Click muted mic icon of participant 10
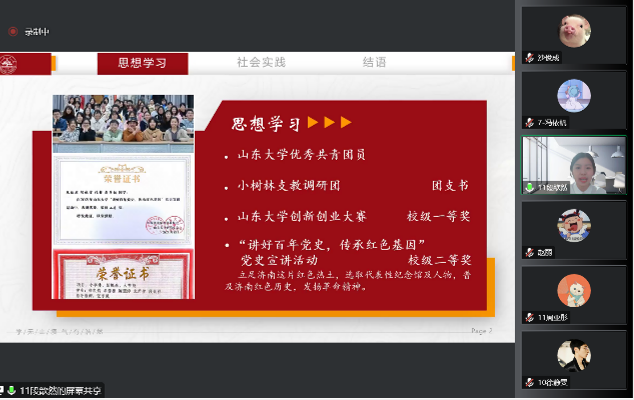634x400 pixels. (530, 382)
